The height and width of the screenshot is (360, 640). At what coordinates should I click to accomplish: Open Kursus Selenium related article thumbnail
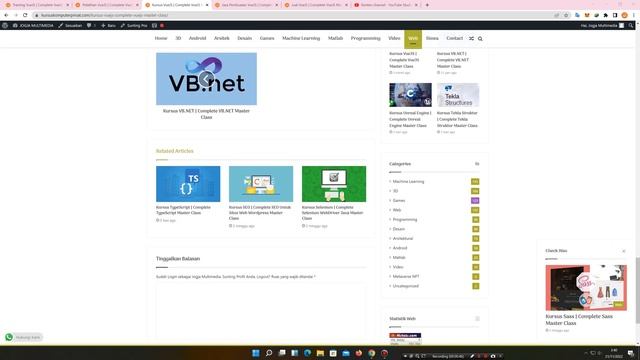334,184
